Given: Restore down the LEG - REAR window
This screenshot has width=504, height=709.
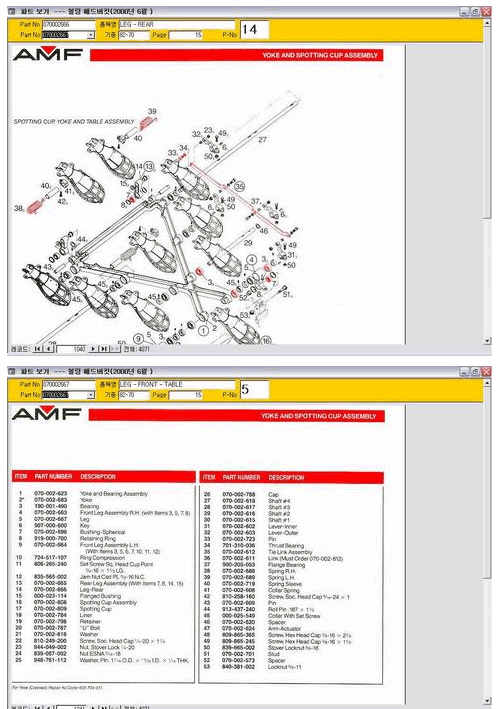Looking at the screenshot, I should pos(476,11).
